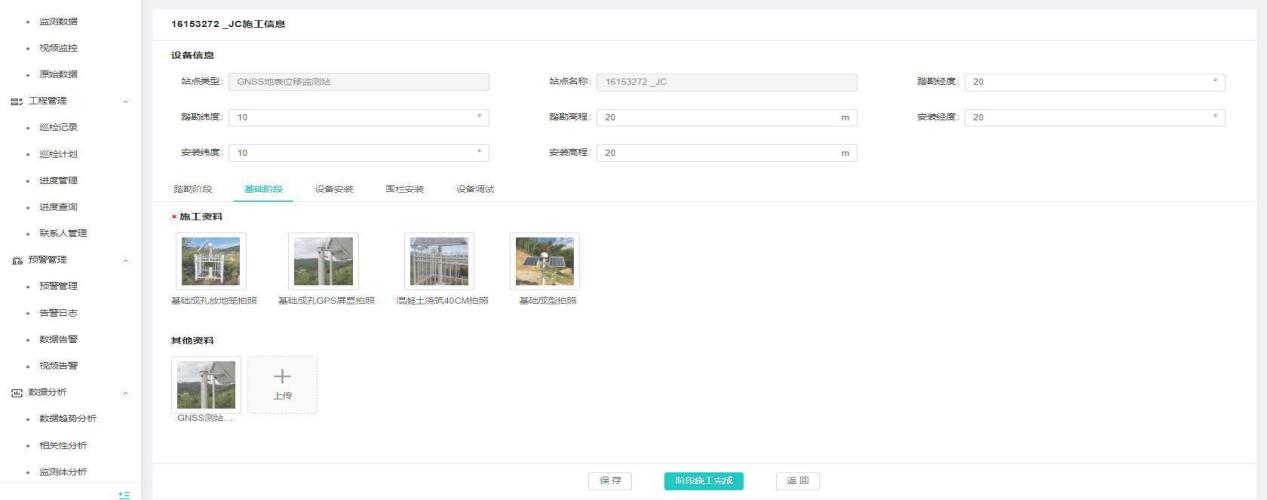Switch to the 踏勘阶段 tab
This screenshot has width=1267, height=500.
tap(193, 189)
